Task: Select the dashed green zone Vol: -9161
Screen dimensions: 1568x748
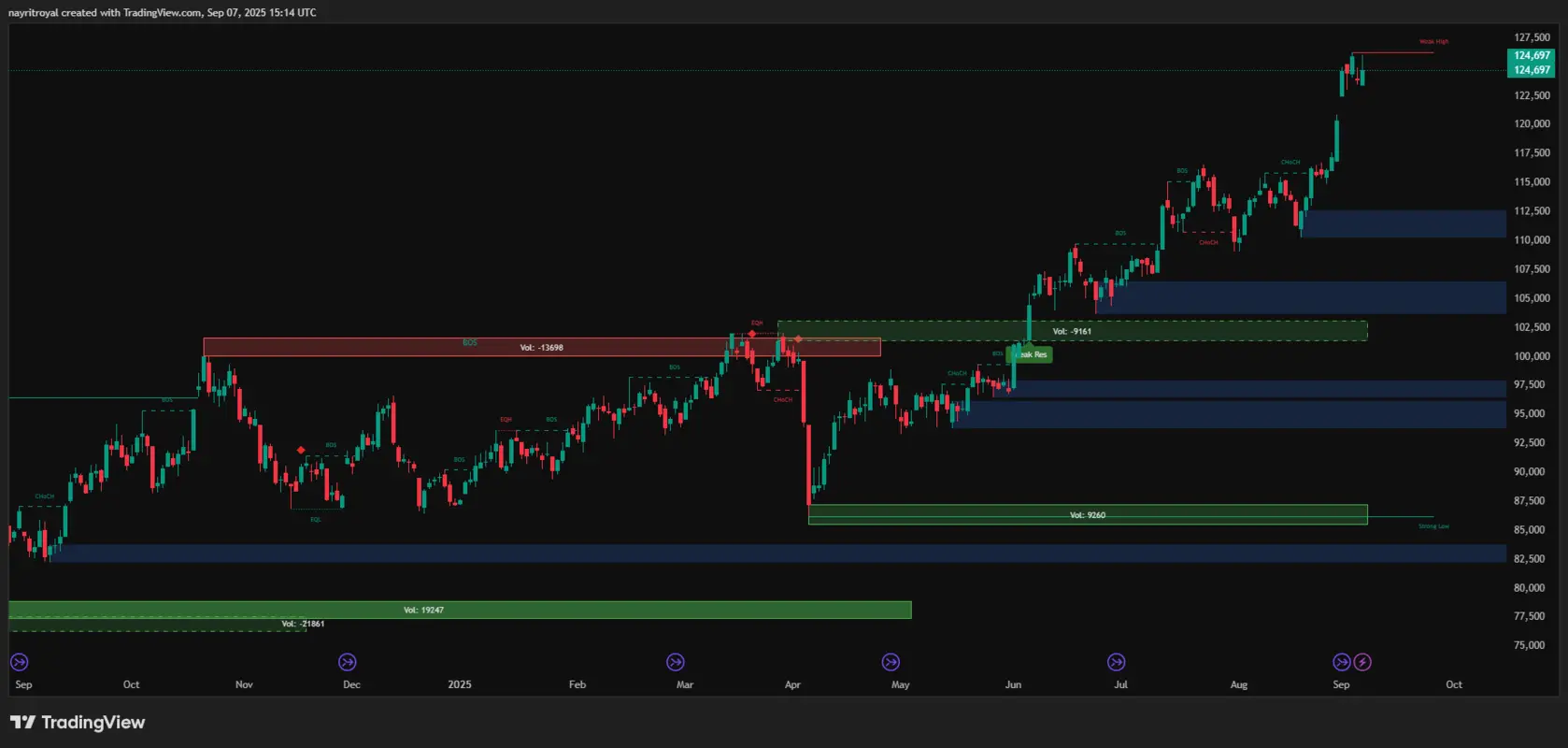Action: [1072, 331]
